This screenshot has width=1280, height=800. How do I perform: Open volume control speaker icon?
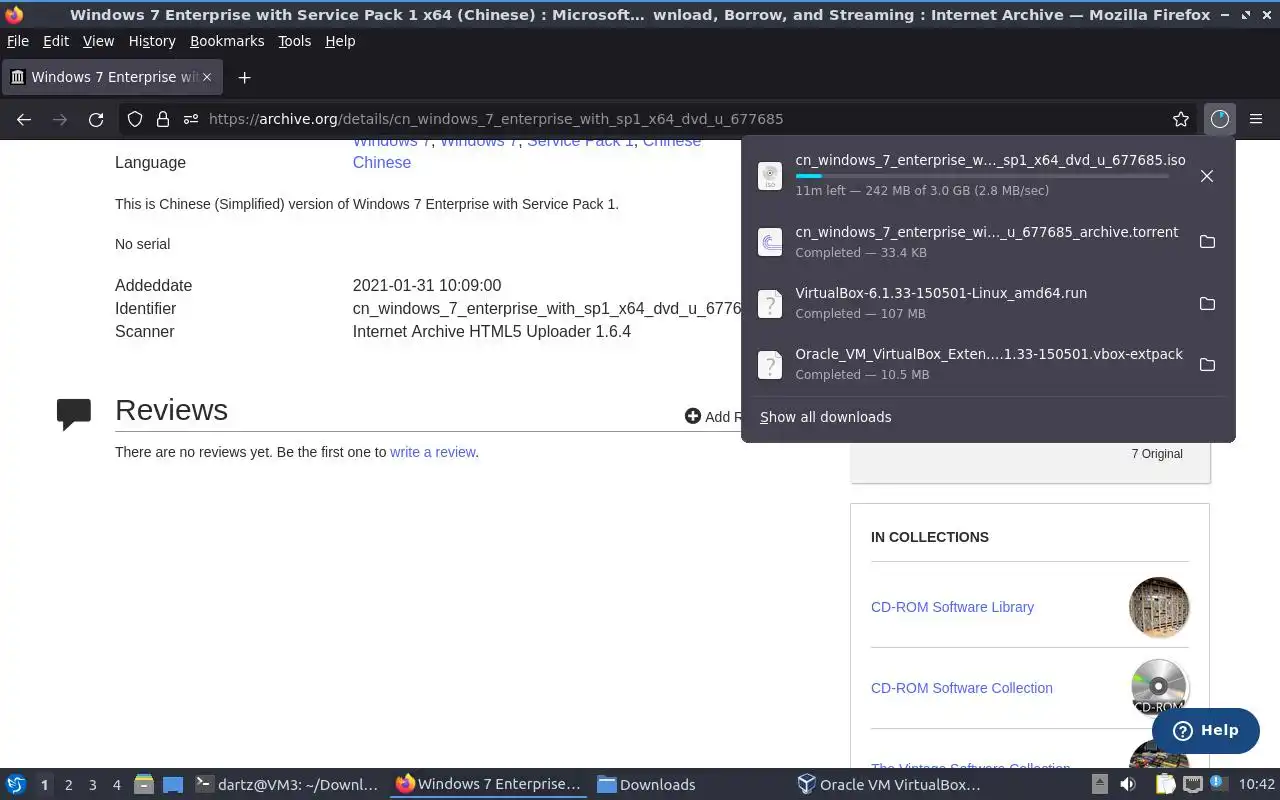pos(1127,785)
